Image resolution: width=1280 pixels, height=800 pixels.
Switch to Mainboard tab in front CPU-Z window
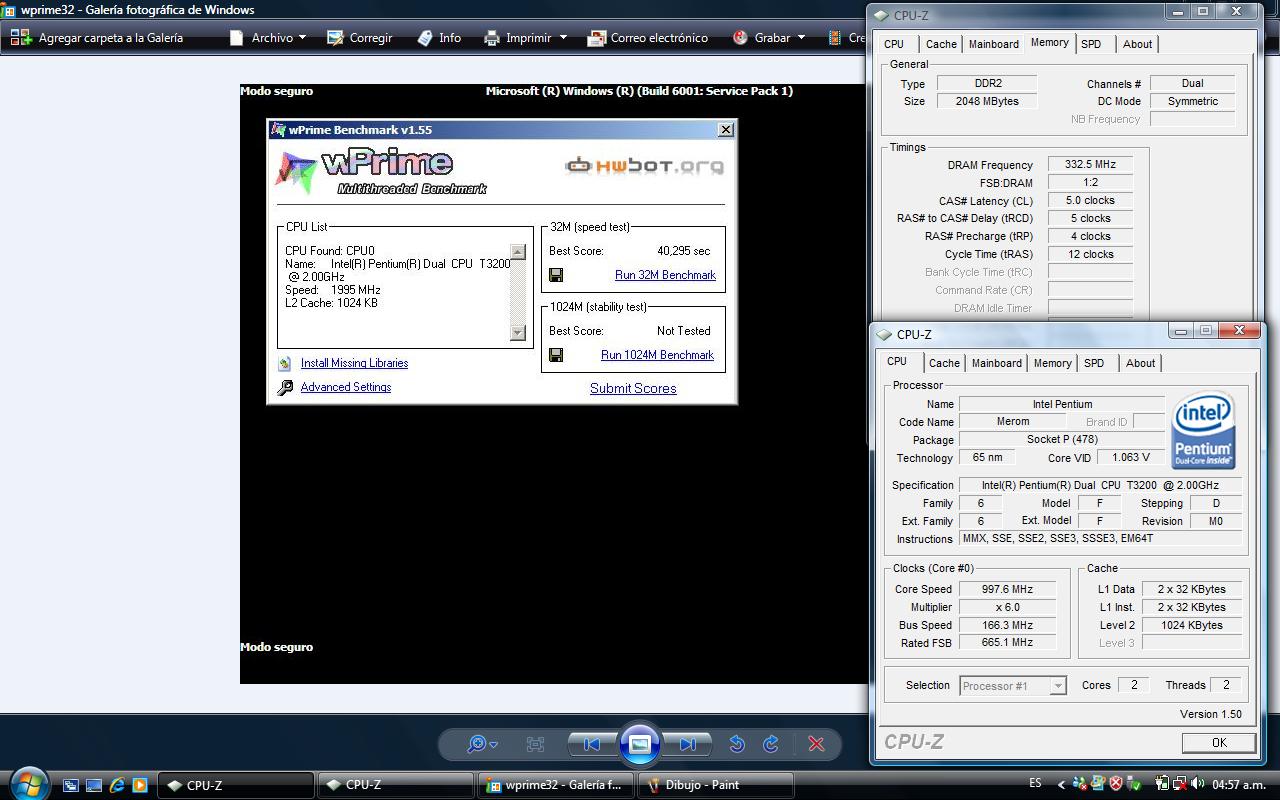point(997,363)
